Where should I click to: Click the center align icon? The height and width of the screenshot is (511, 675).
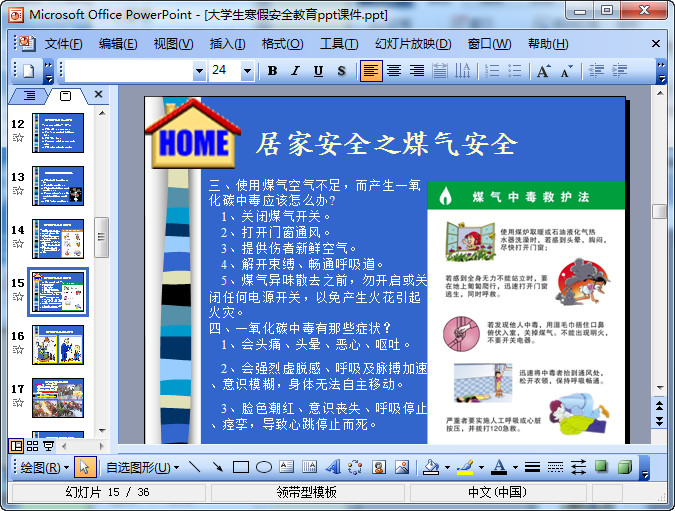tap(394, 71)
